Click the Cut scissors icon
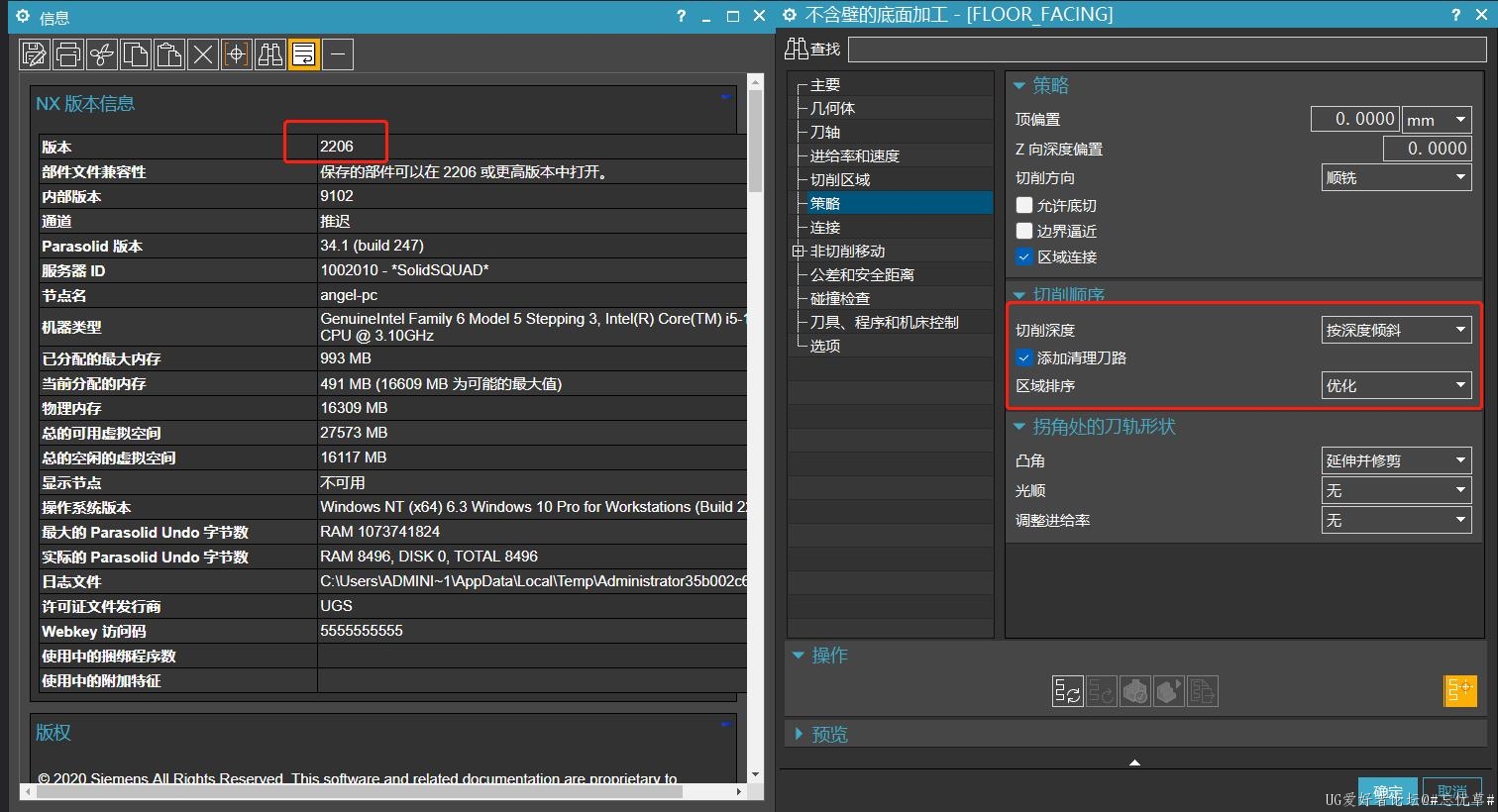The height and width of the screenshot is (812, 1498). (102, 54)
